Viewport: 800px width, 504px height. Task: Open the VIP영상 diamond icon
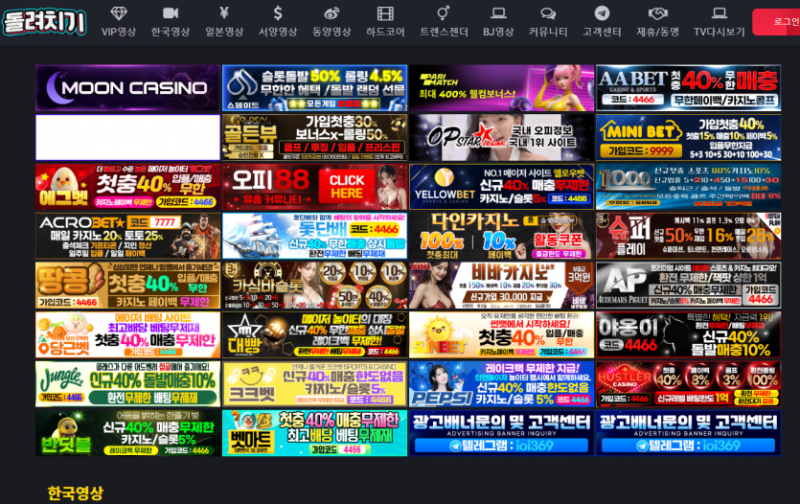[119, 13]
